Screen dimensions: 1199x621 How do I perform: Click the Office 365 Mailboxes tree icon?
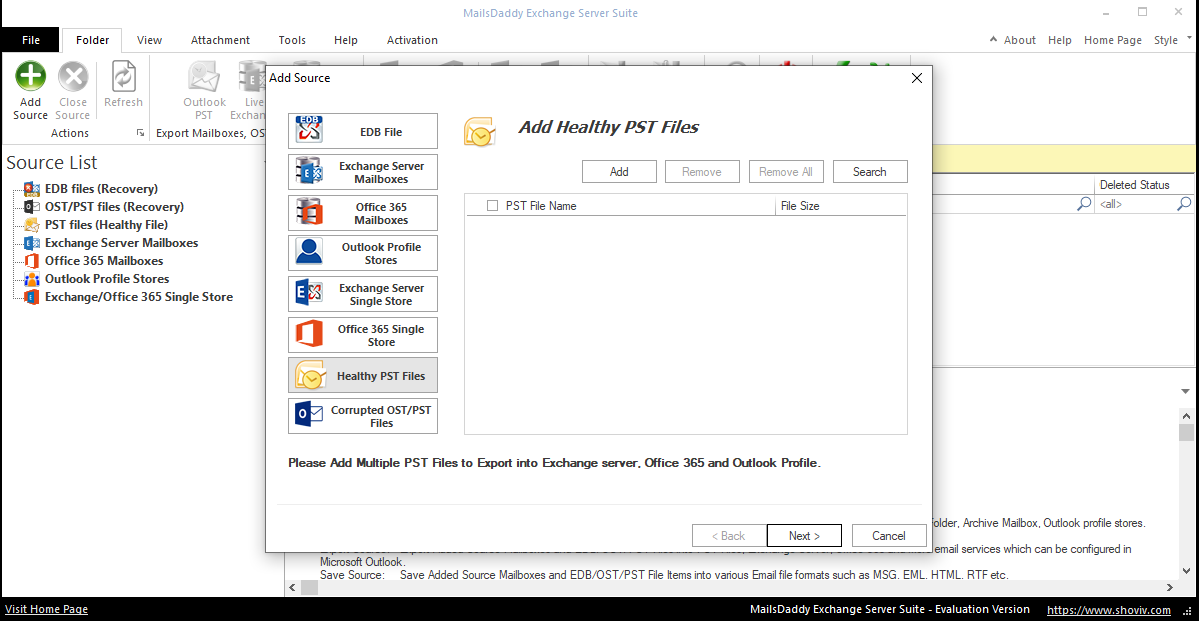click(32, 261)
